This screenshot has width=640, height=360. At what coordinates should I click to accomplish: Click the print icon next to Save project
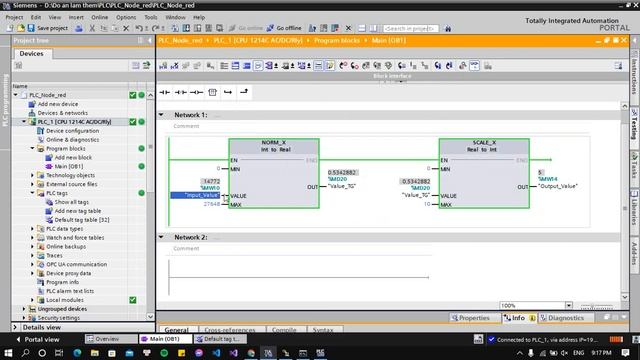(79, 28)
